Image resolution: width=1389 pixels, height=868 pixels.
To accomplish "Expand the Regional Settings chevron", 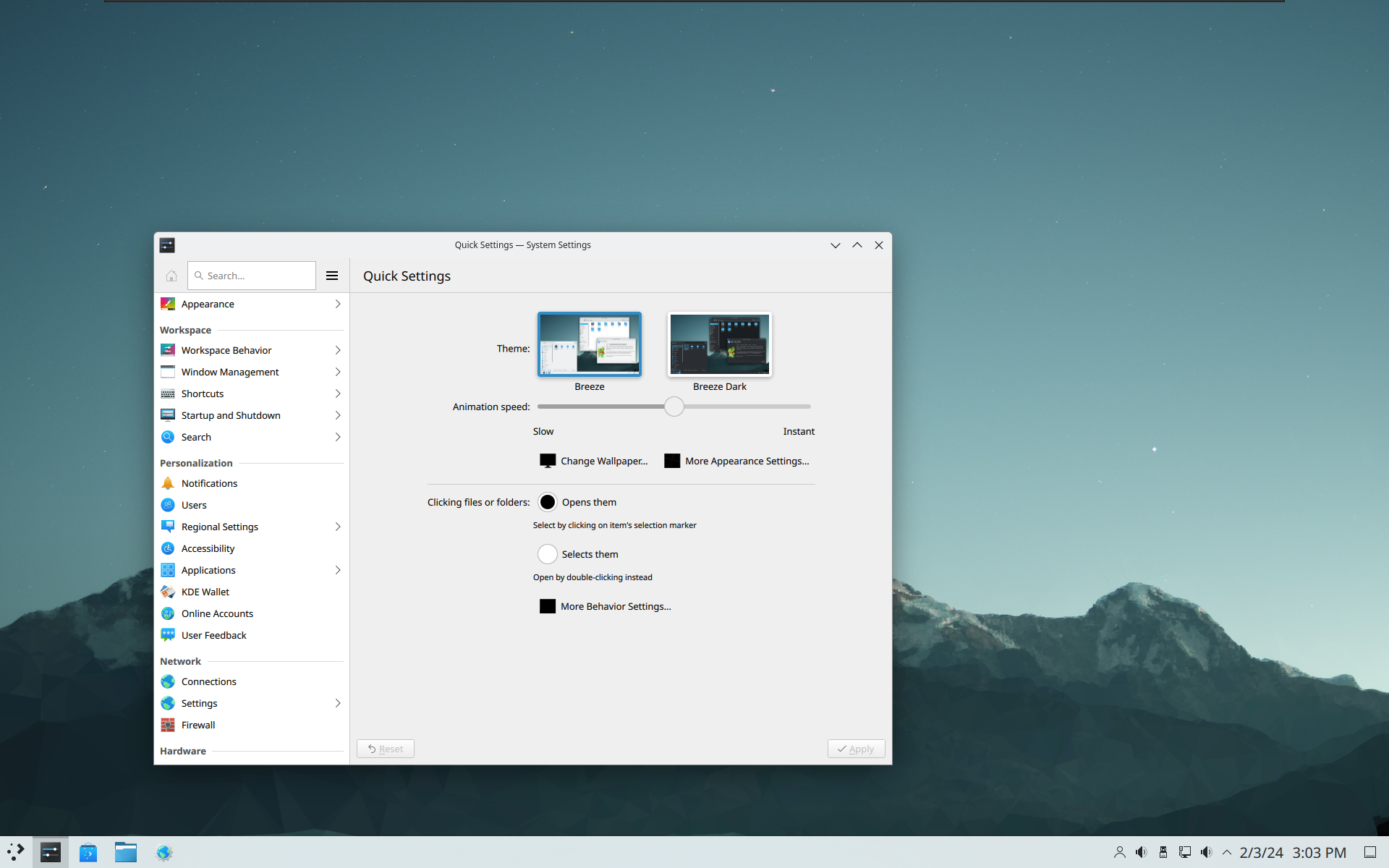I will click(x=338, y=527).
